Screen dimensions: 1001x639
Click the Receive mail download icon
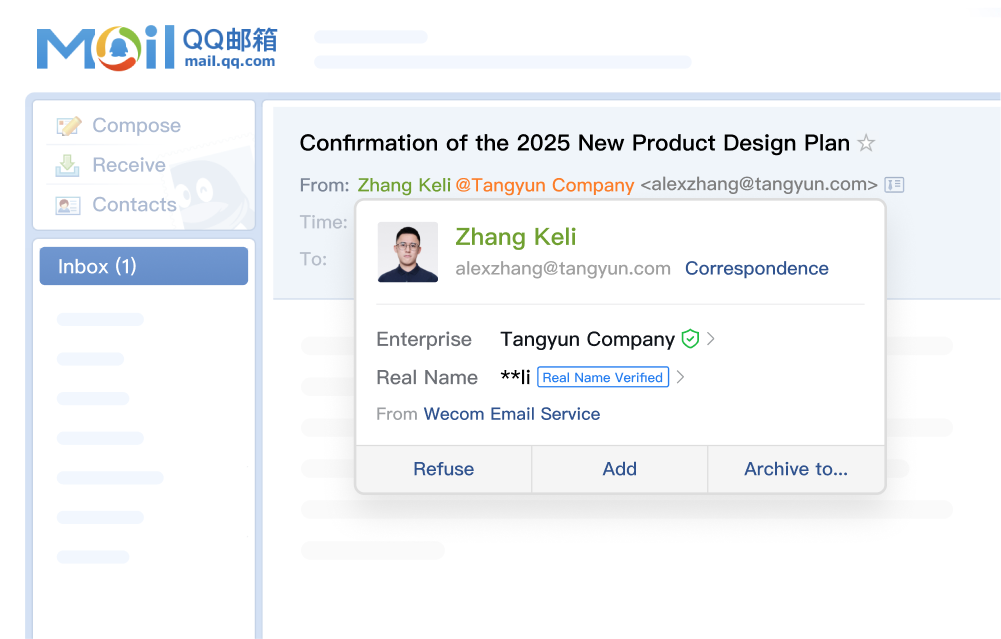click(68, 166)
